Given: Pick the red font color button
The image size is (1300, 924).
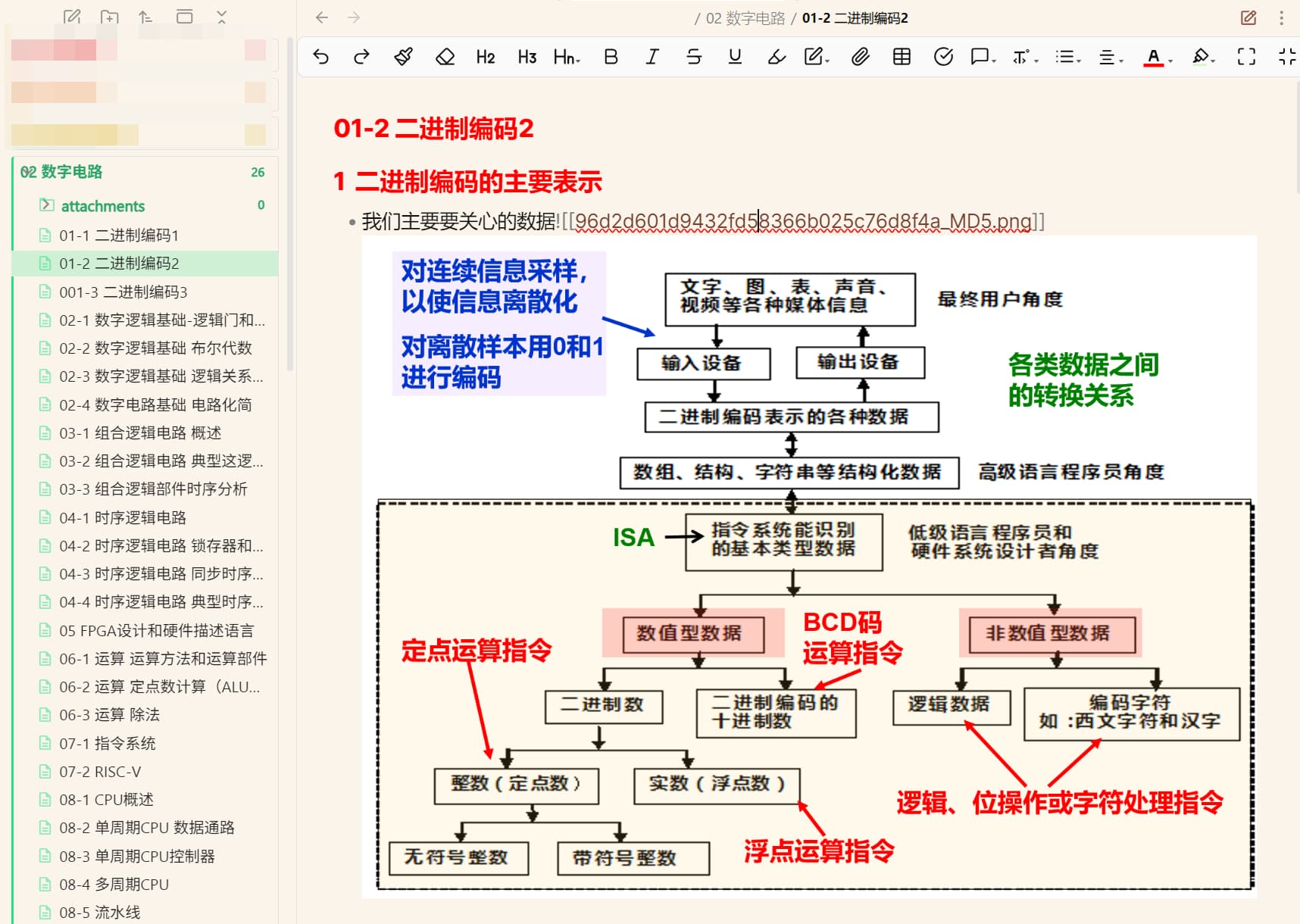Looking at the screenshot, I should [1153, 57].
